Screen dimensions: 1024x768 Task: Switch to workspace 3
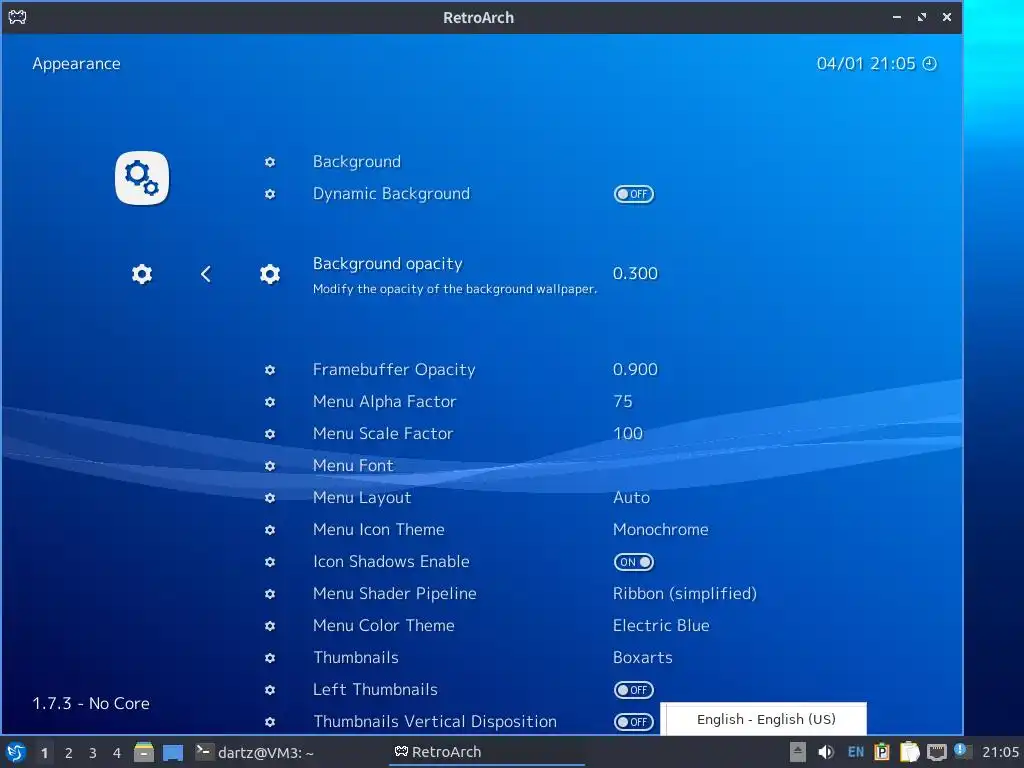click(x=93, y=753)
